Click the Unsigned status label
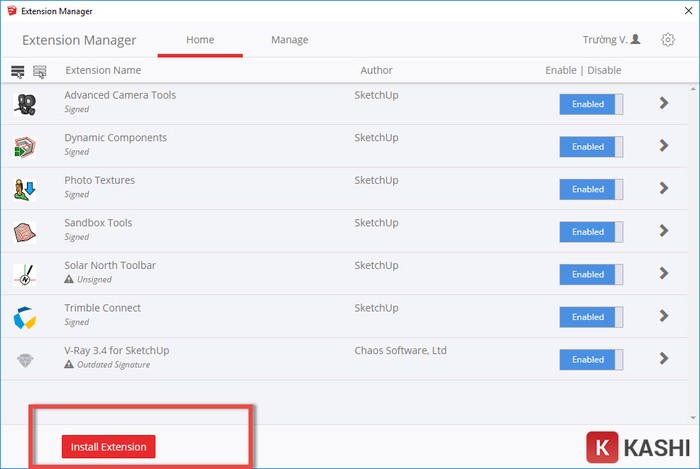This screenshot has height=469, width=700. [x=94, y=280]
